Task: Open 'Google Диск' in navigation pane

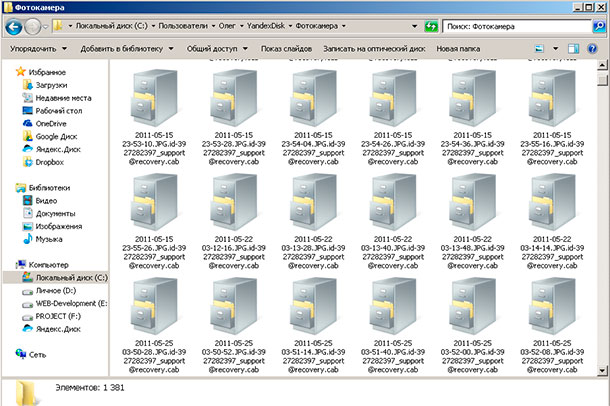Action: pyautogui.click(x=50, y=136)
